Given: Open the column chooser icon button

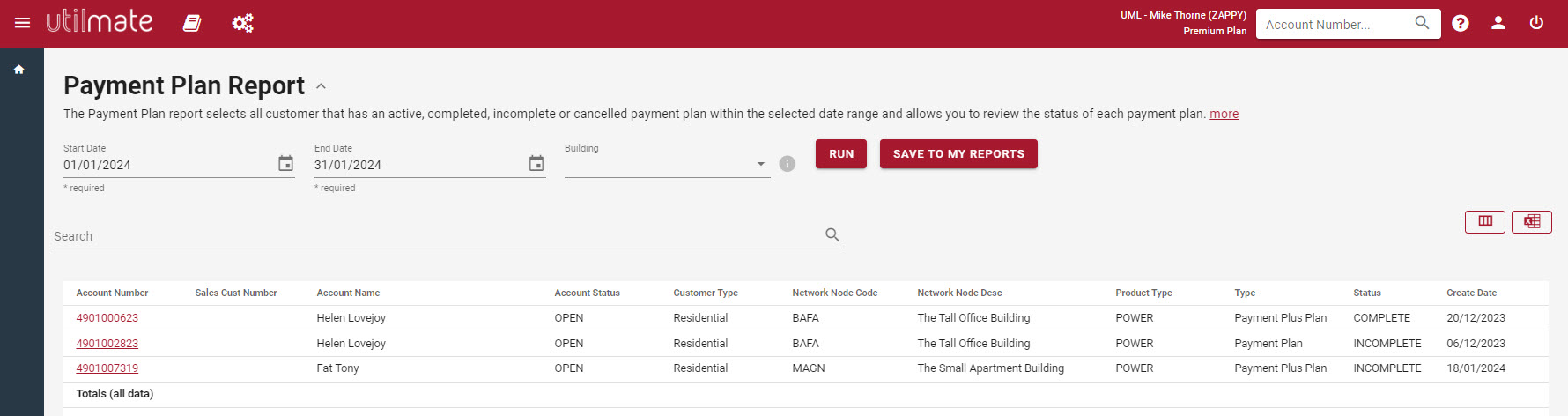Looking at the screenshot, I should pyautogui.click(x=1485, y=221).
